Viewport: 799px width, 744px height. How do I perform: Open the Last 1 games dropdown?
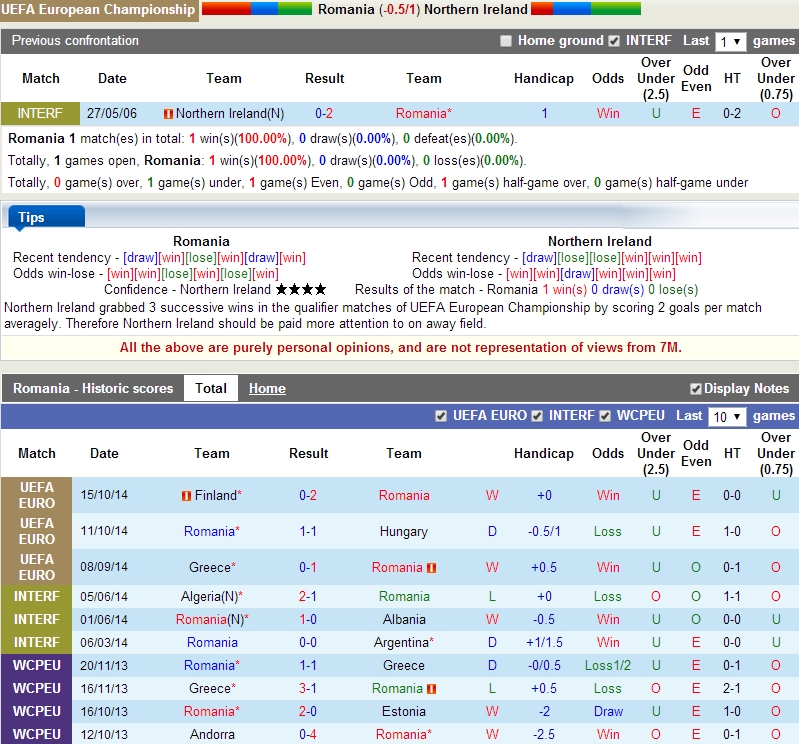tap(730, 41)
